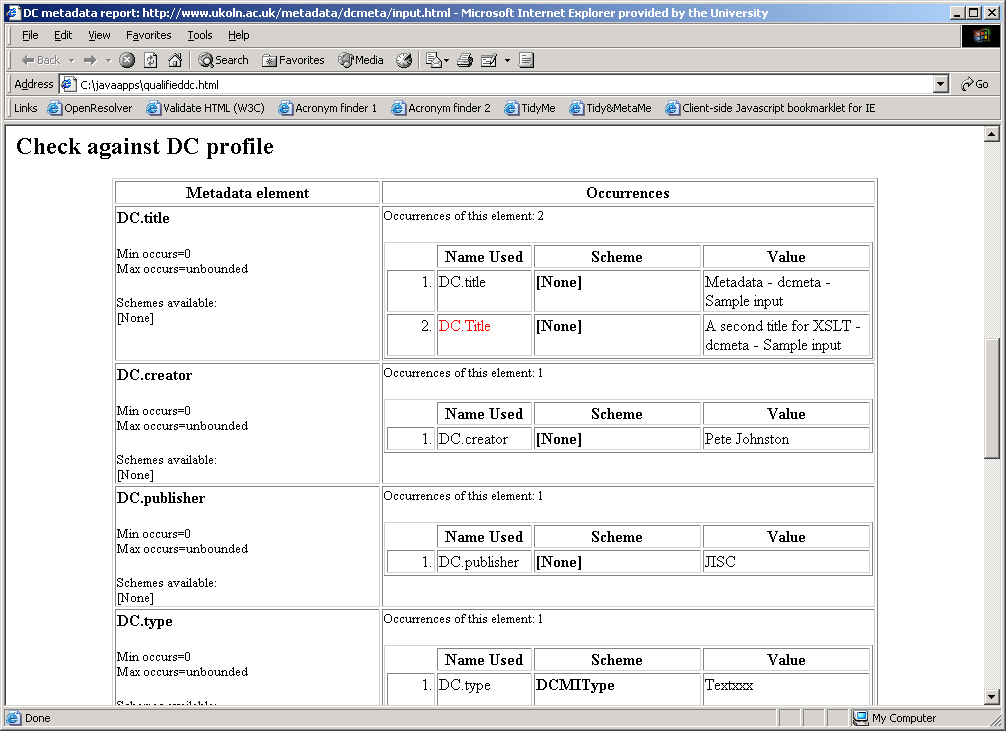The height and width of the screenshot is (731, 1006).
Task: Click the Edit page icon
Action: (489, 59)
